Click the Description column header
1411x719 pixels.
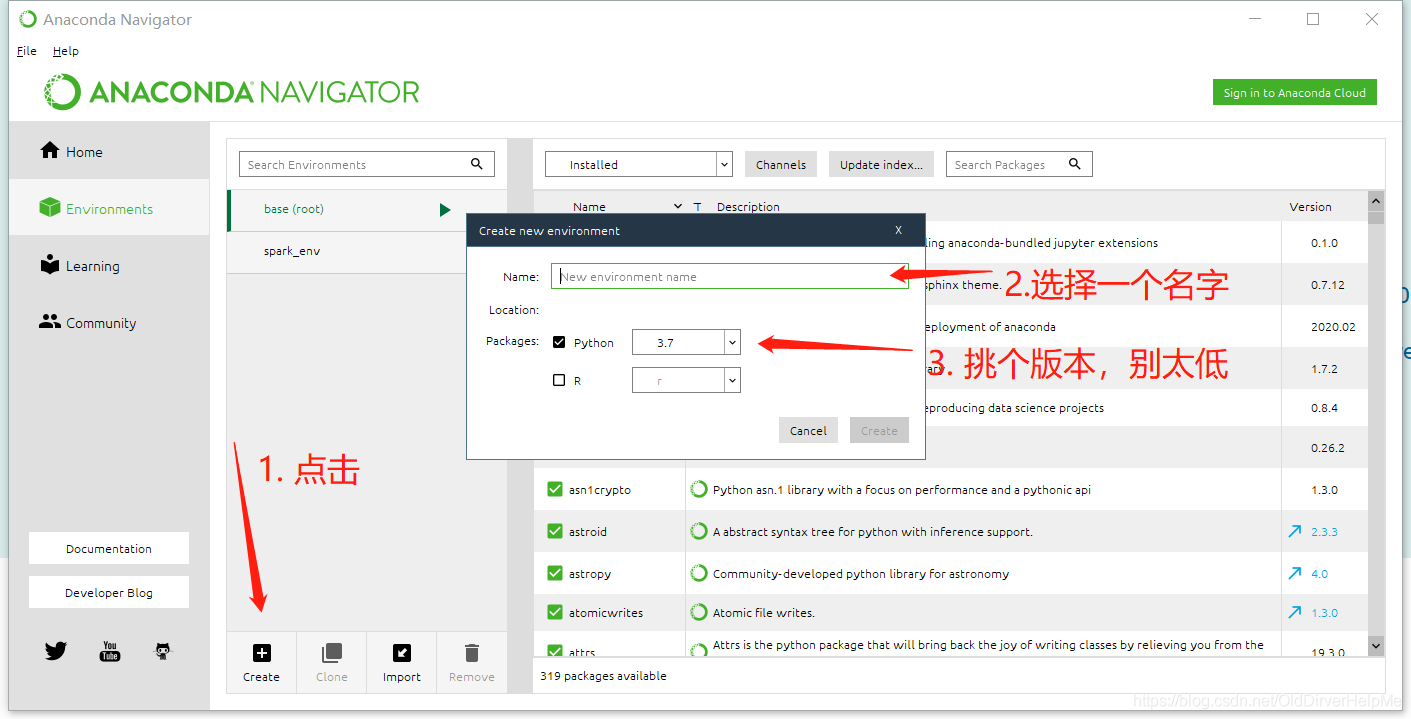pyautogui.click(x=748, y=207)
